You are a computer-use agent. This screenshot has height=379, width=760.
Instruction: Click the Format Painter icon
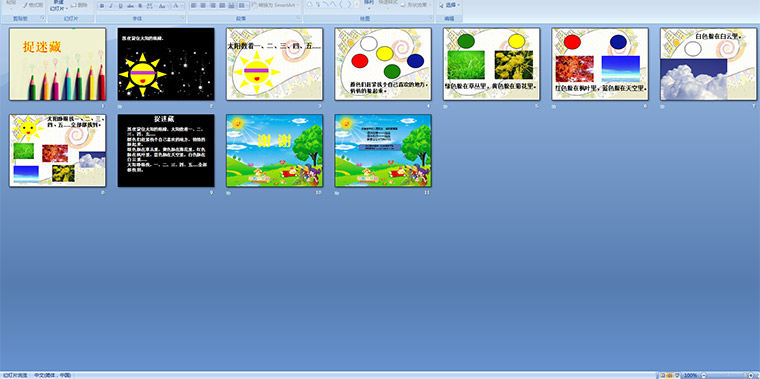click(x=33, y=5)
